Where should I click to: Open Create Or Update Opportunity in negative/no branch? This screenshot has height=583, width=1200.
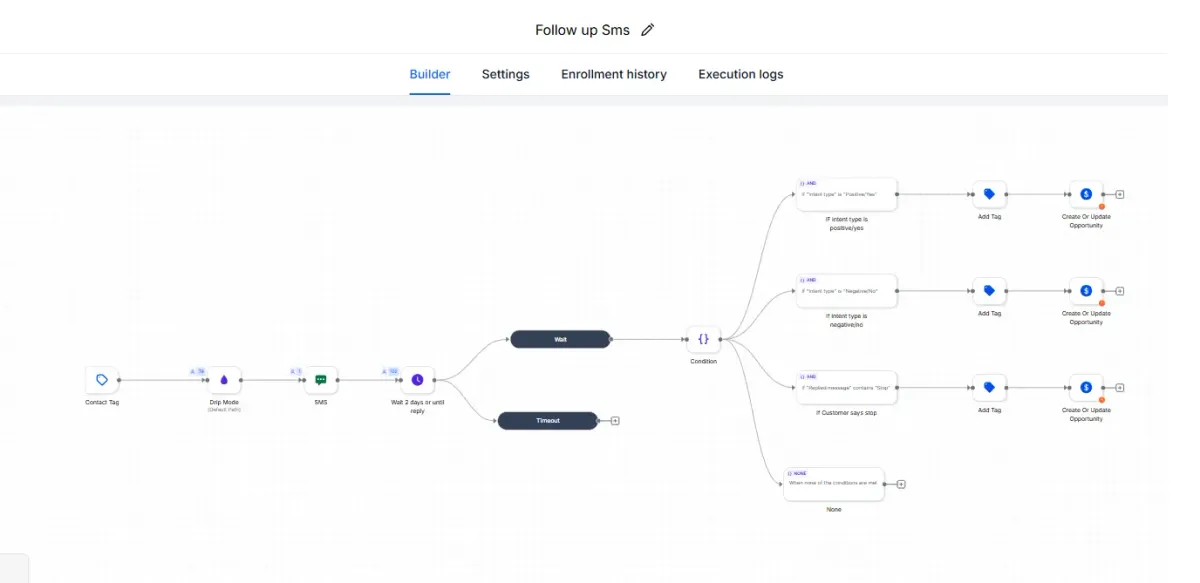pos(1086,291)
